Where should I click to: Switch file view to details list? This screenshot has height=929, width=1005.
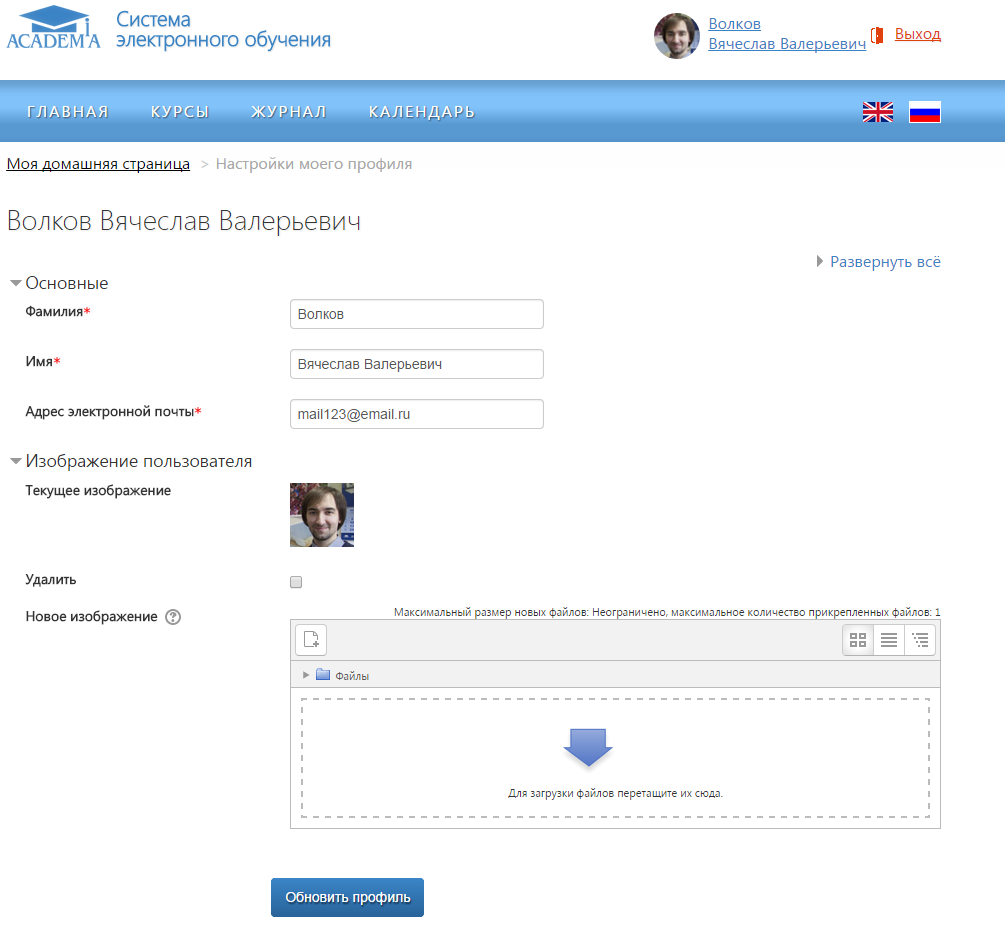(x=889, y=640)
